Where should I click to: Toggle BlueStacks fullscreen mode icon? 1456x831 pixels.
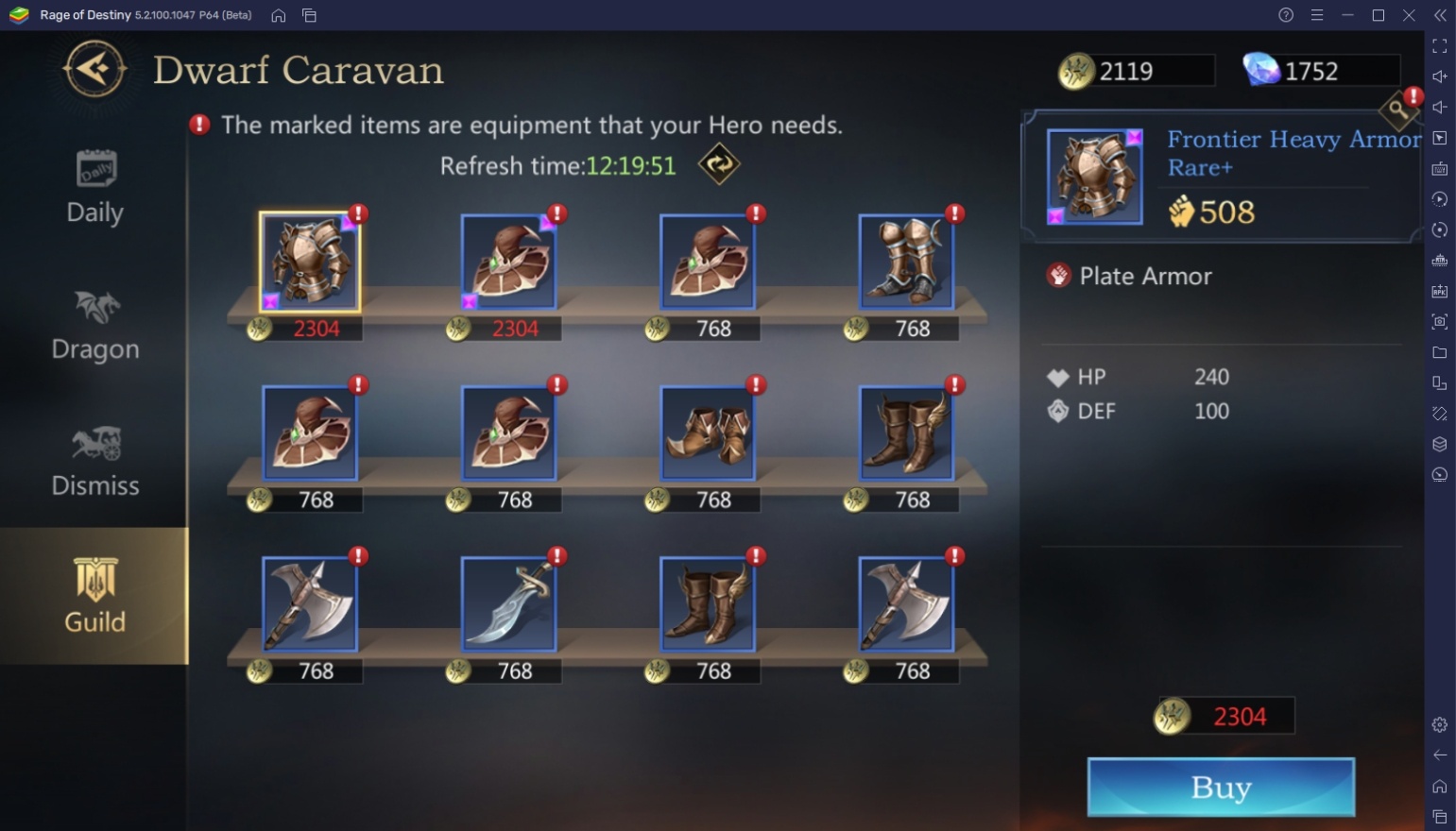1439,45
